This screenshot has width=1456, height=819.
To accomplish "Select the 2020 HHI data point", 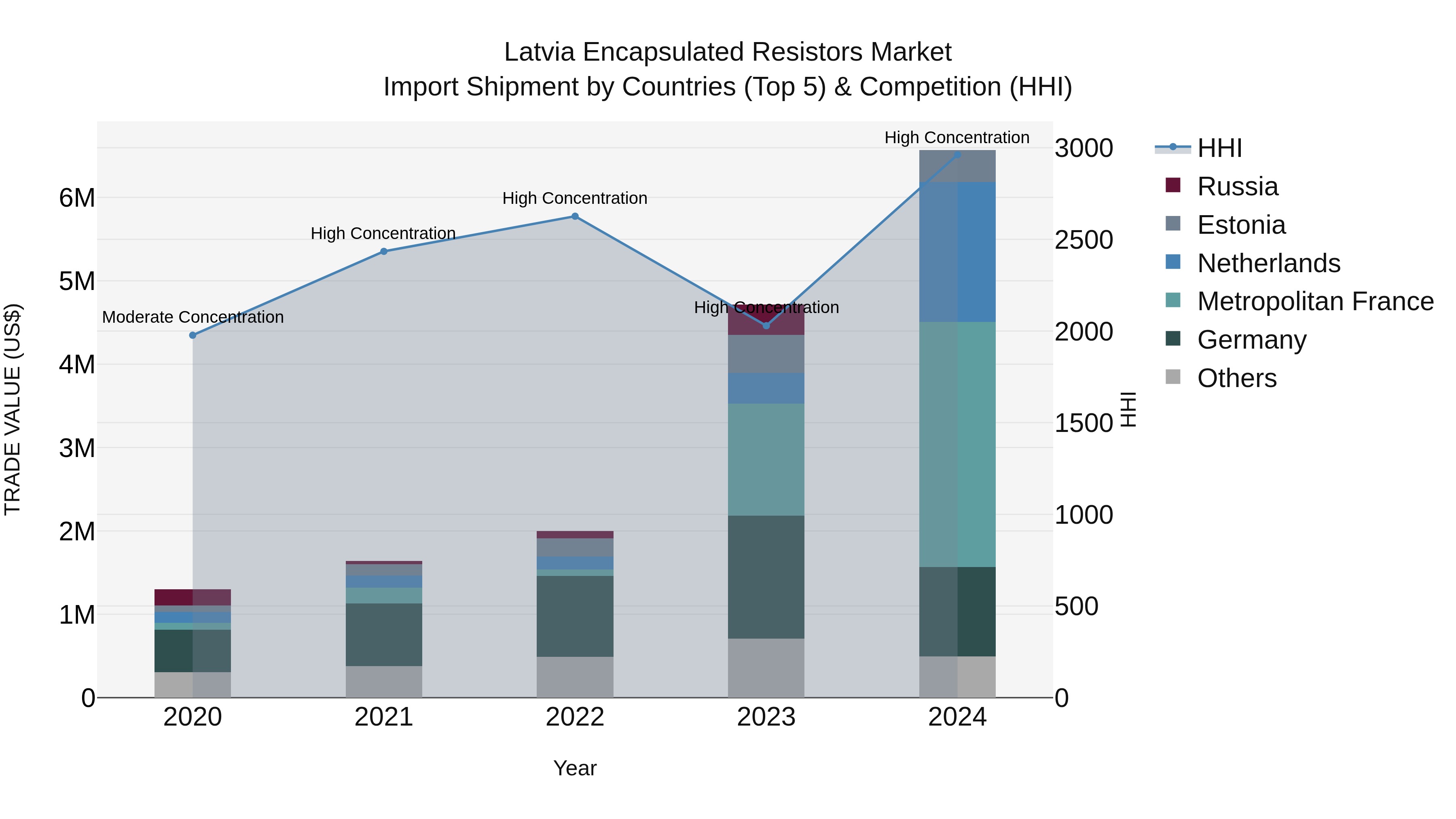I will tap(193, 335).
